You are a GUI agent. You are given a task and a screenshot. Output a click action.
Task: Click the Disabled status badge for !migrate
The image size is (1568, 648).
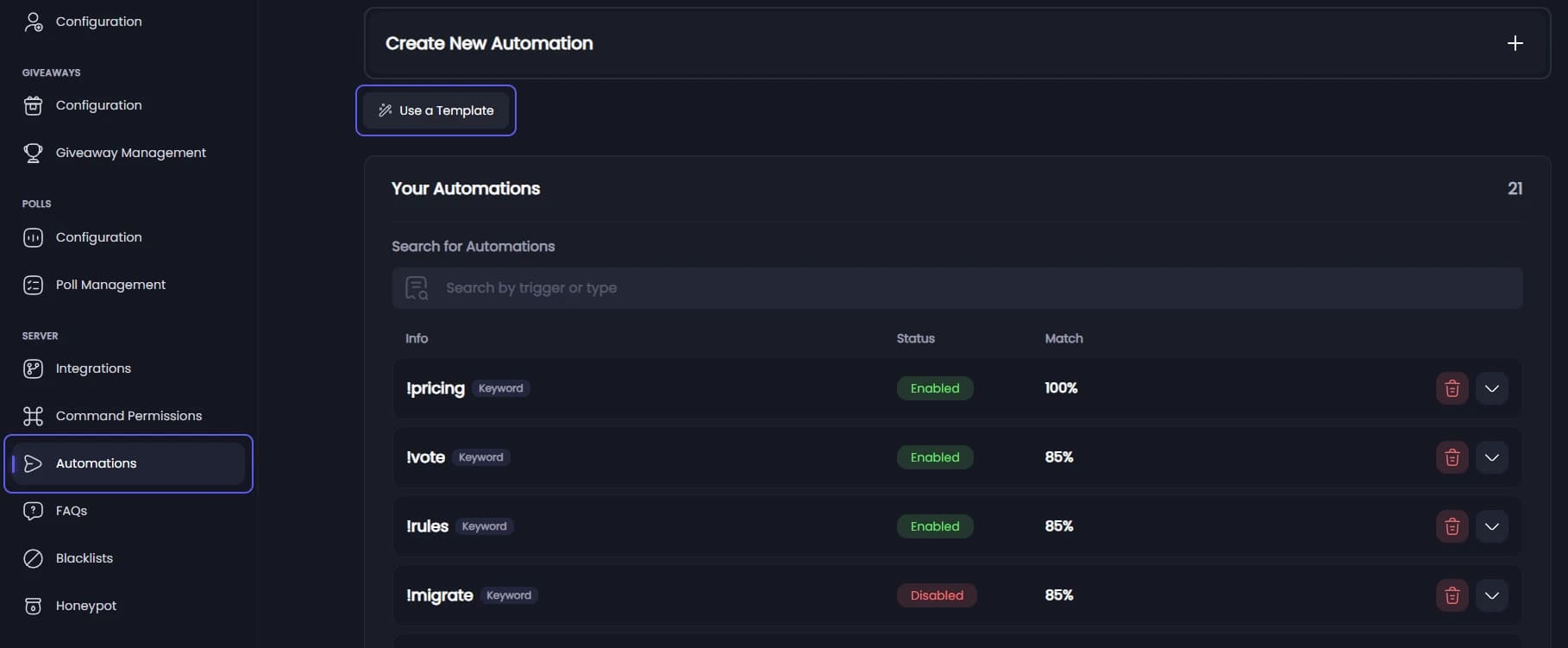937,595
